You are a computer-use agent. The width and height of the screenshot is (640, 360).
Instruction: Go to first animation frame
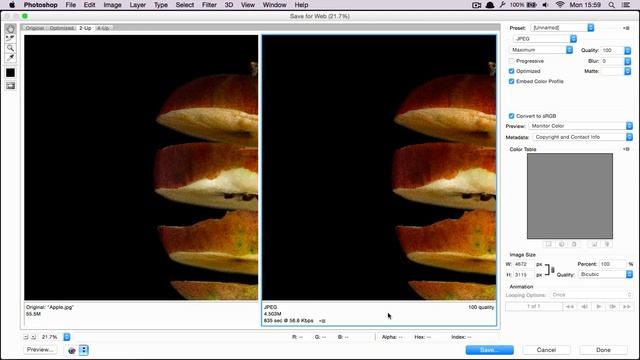click(570, 307)
